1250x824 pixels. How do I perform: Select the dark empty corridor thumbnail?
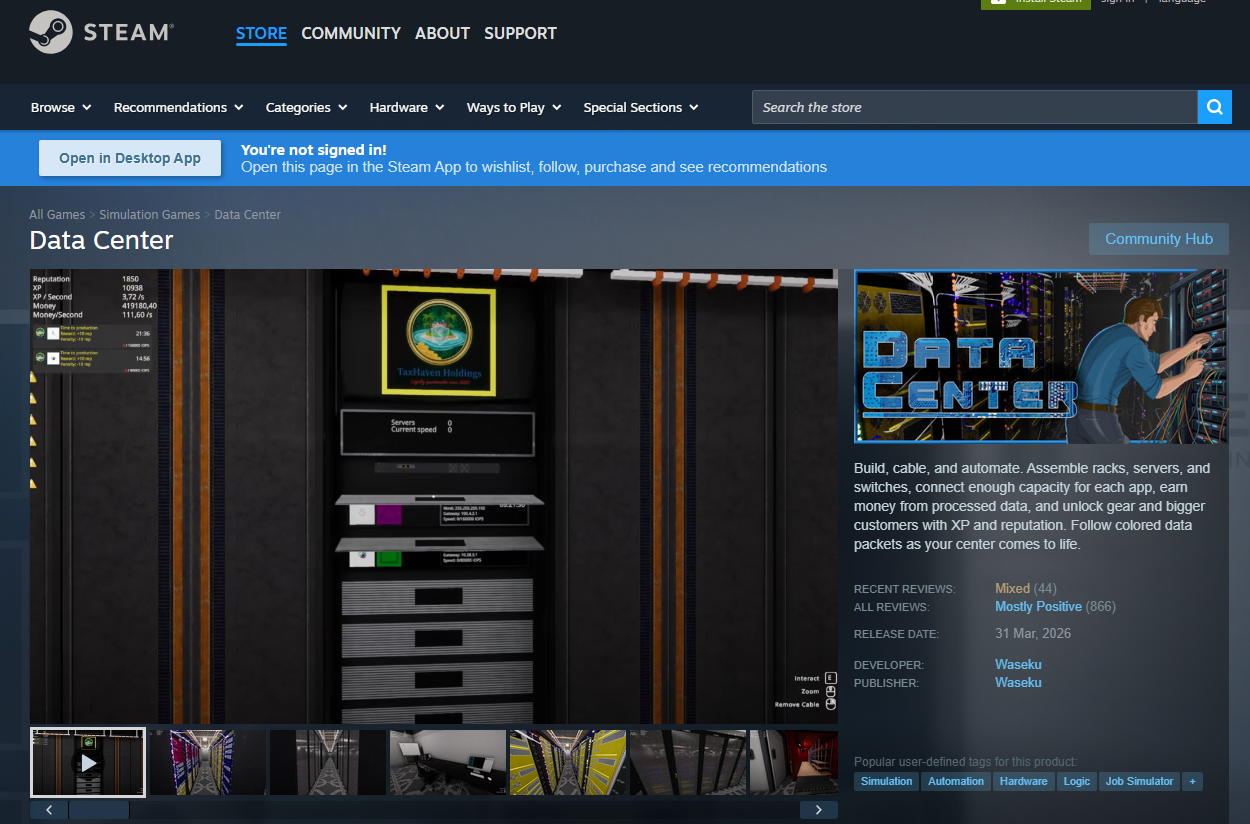pyautogui.click(x=328, y=762)
